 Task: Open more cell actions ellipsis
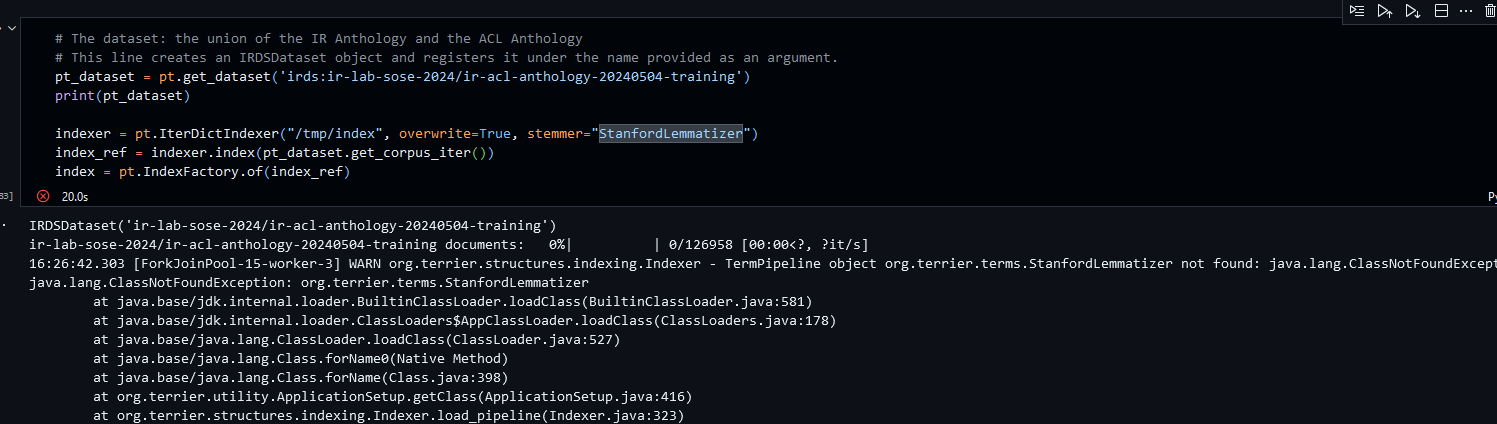tap(1467, 10)
